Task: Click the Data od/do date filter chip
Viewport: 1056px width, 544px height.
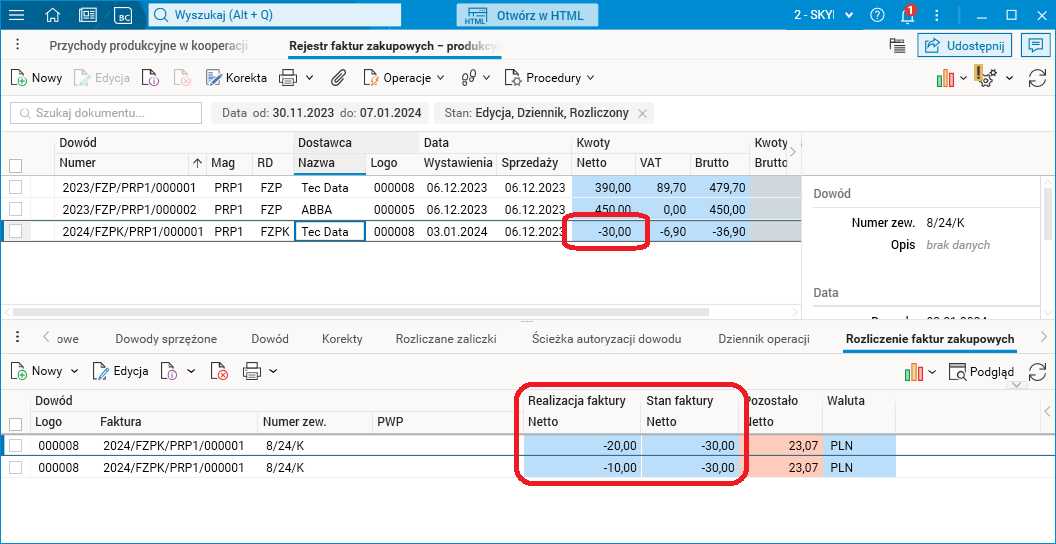Action: (321, 113)
